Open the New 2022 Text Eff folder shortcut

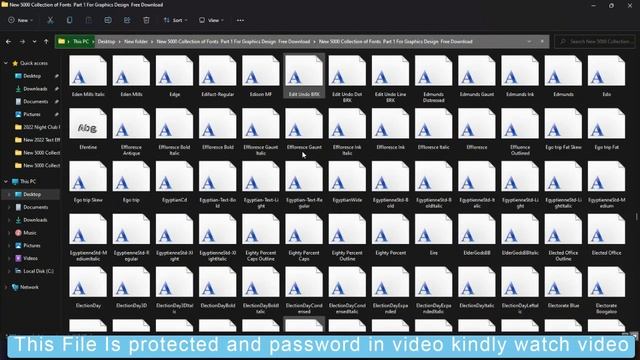(x=37, y=140)
